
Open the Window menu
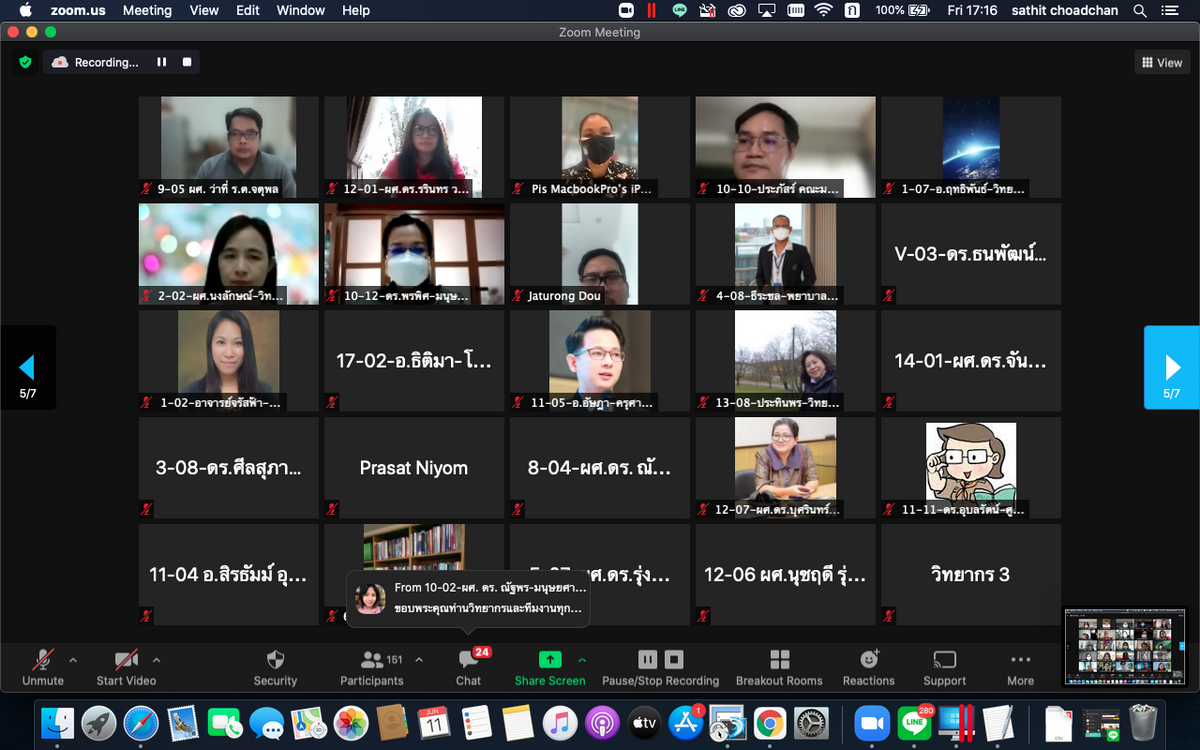pos(301,10)
